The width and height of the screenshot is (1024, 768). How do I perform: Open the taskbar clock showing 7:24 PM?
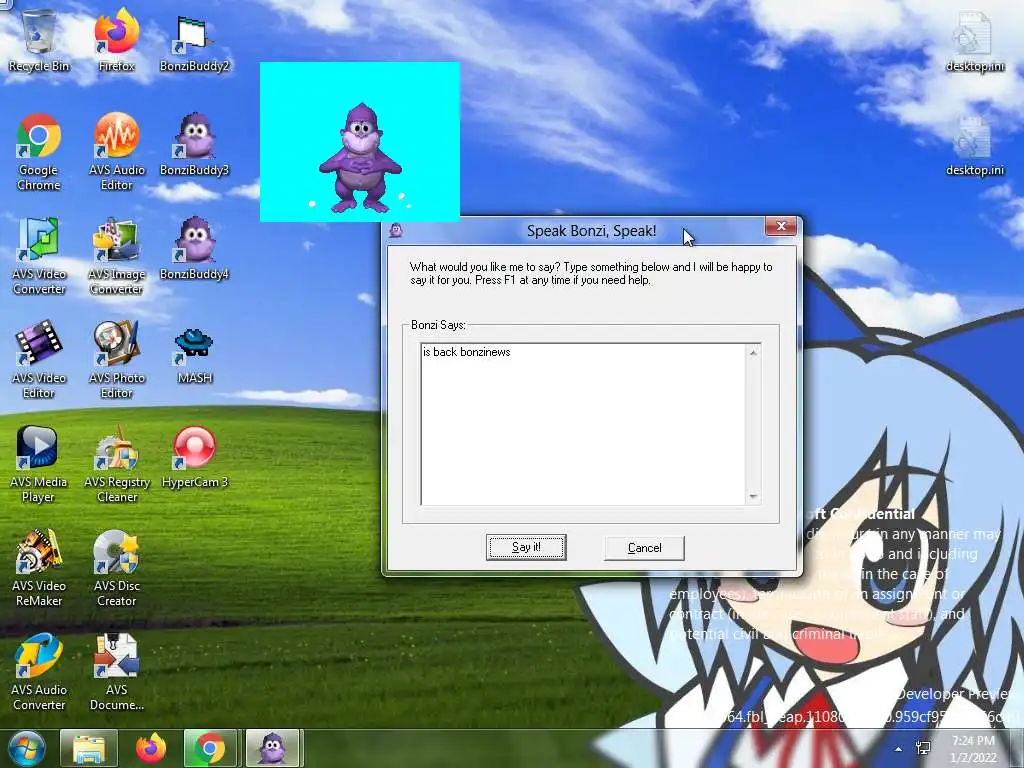(x=974, y=749)
